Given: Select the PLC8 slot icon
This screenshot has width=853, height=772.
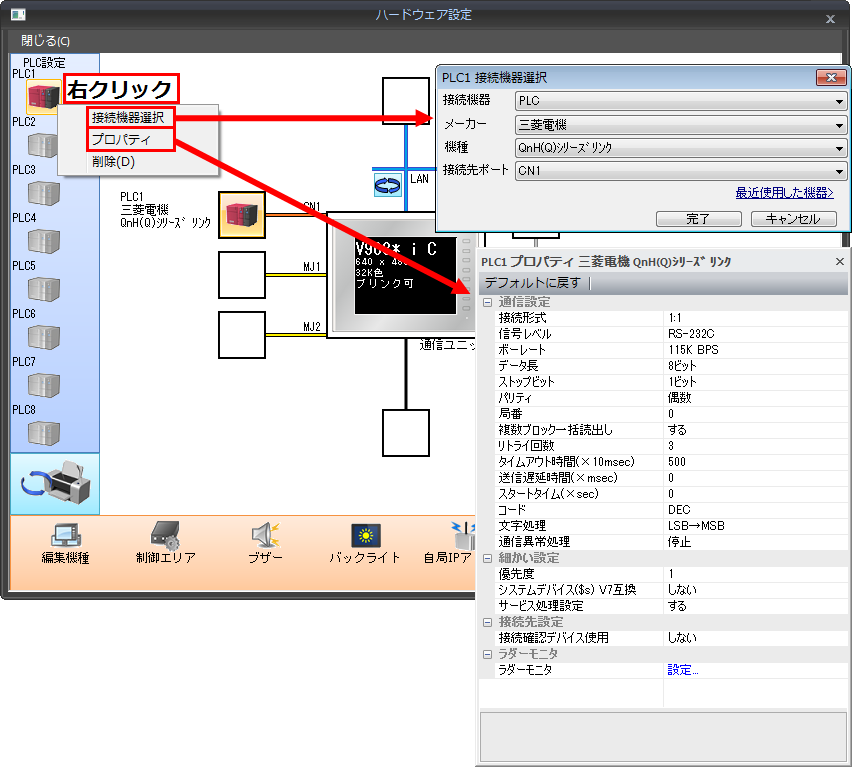Looking at the screenshot, I should [x=43, y=433].
